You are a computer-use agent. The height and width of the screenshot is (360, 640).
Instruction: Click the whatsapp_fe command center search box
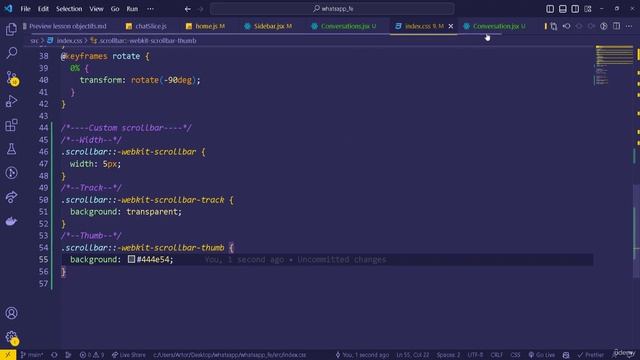click(x=332, y=9)
